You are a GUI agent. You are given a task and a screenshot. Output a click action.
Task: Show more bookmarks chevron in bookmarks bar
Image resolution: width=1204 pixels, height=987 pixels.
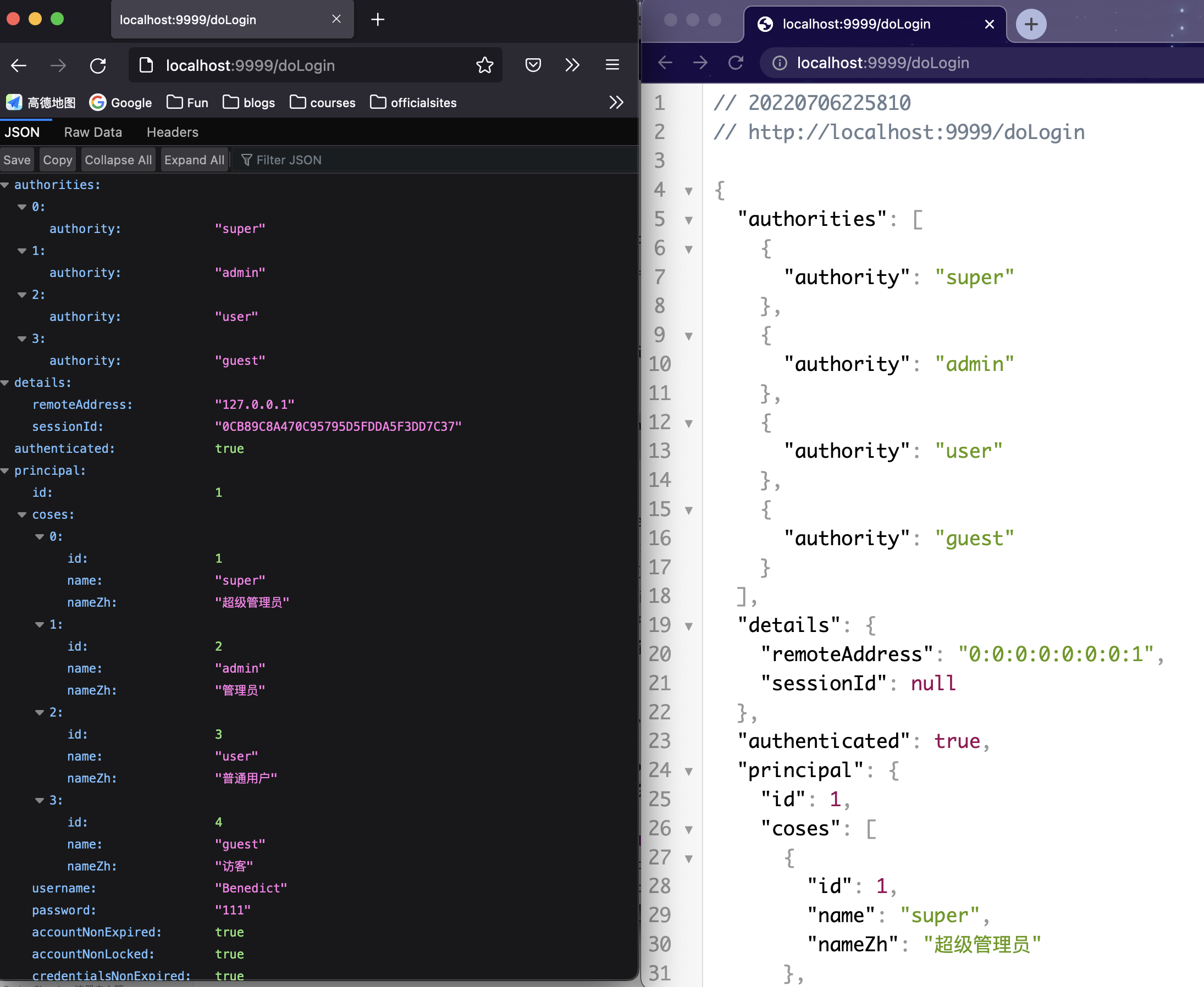pos(616,102)
